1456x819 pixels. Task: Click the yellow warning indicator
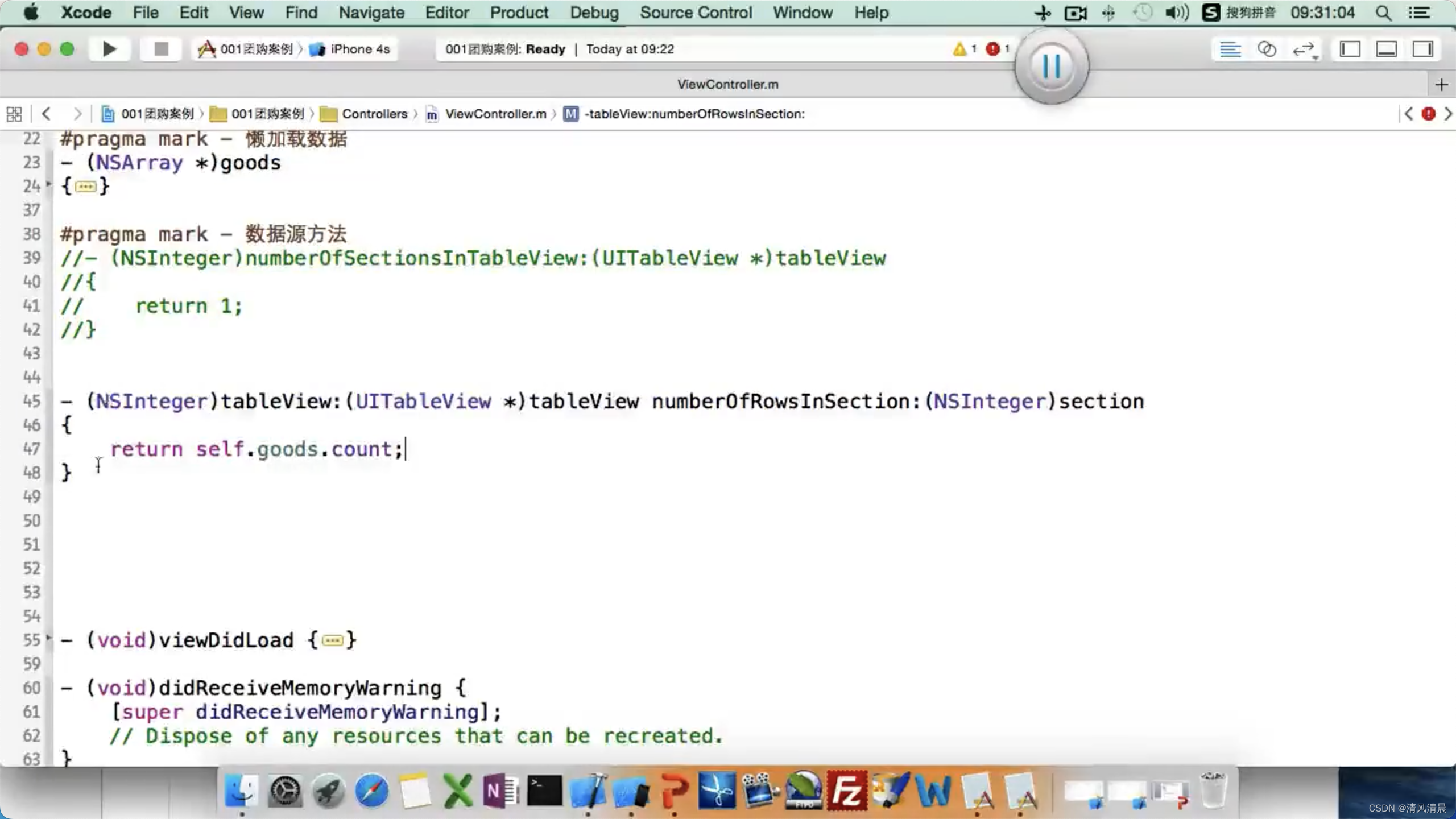point(959,49)
